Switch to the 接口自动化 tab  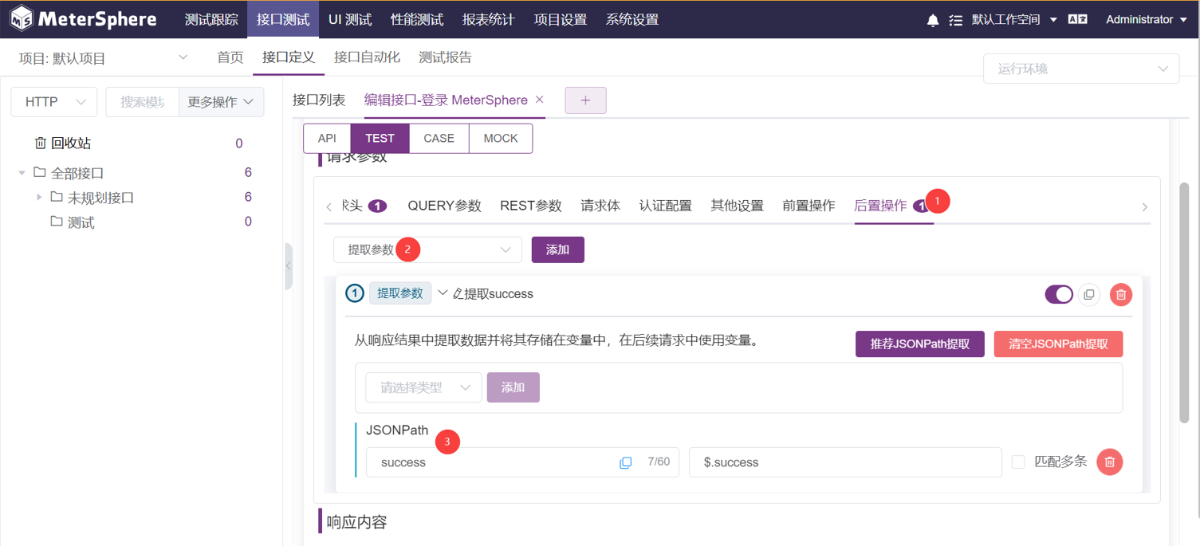pyautogui.click(x=367, y=58)
